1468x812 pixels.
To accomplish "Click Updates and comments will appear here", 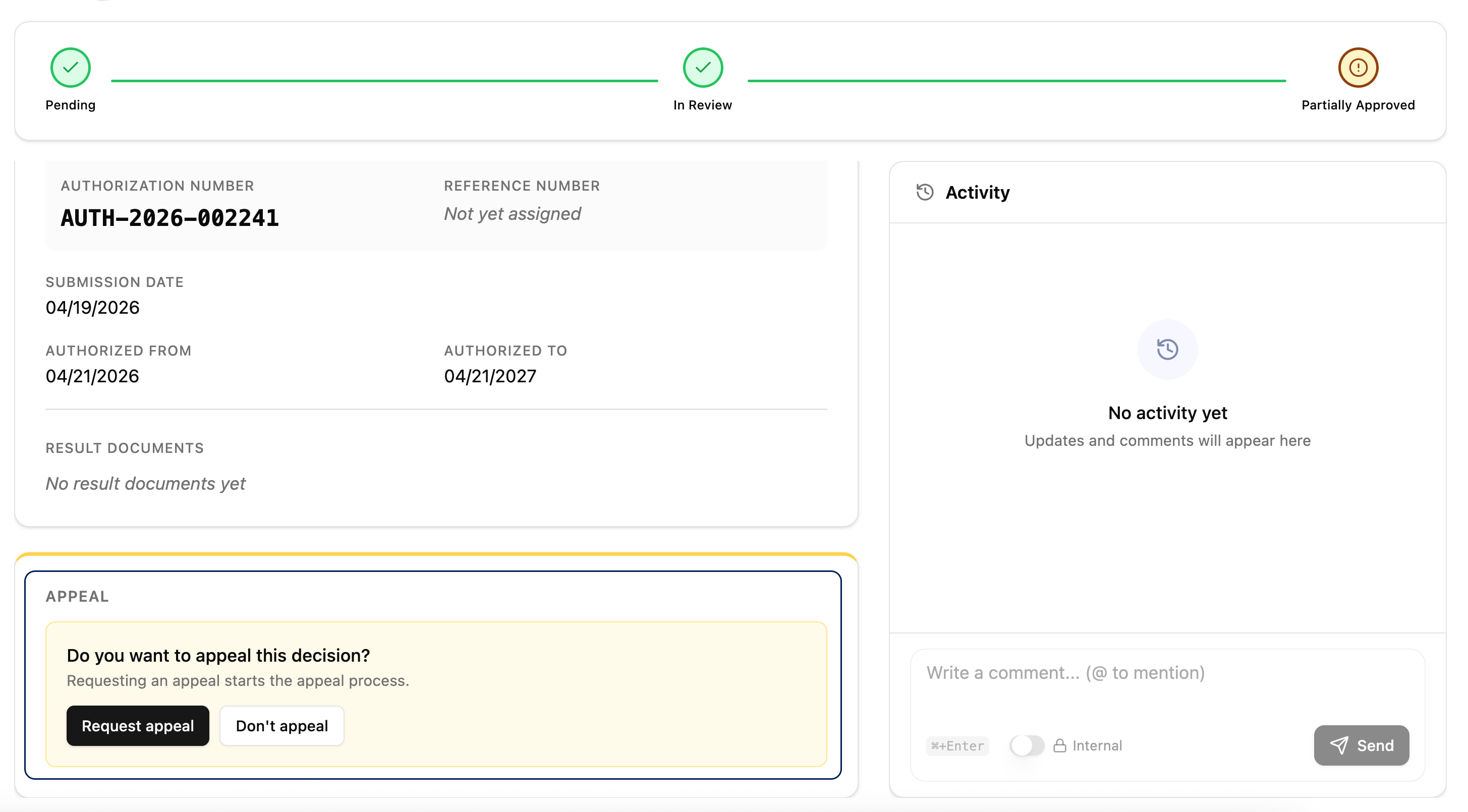I will pyautogui.click(x=1167, y=440).
